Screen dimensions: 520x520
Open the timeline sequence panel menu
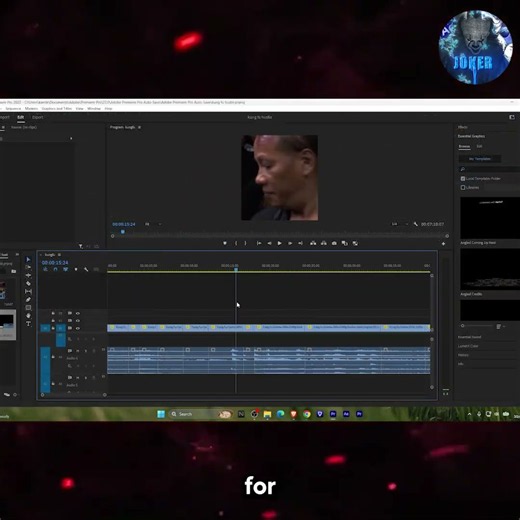pyautogui.click(x=59, y=255)
